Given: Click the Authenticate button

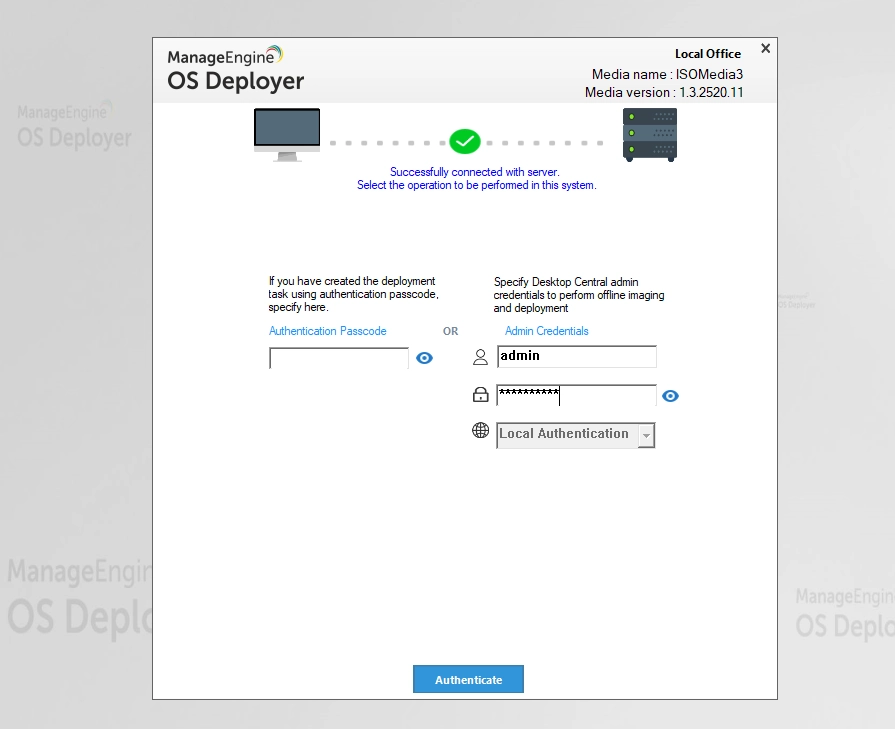Looking at the screenshot, I should click(468, 679).
